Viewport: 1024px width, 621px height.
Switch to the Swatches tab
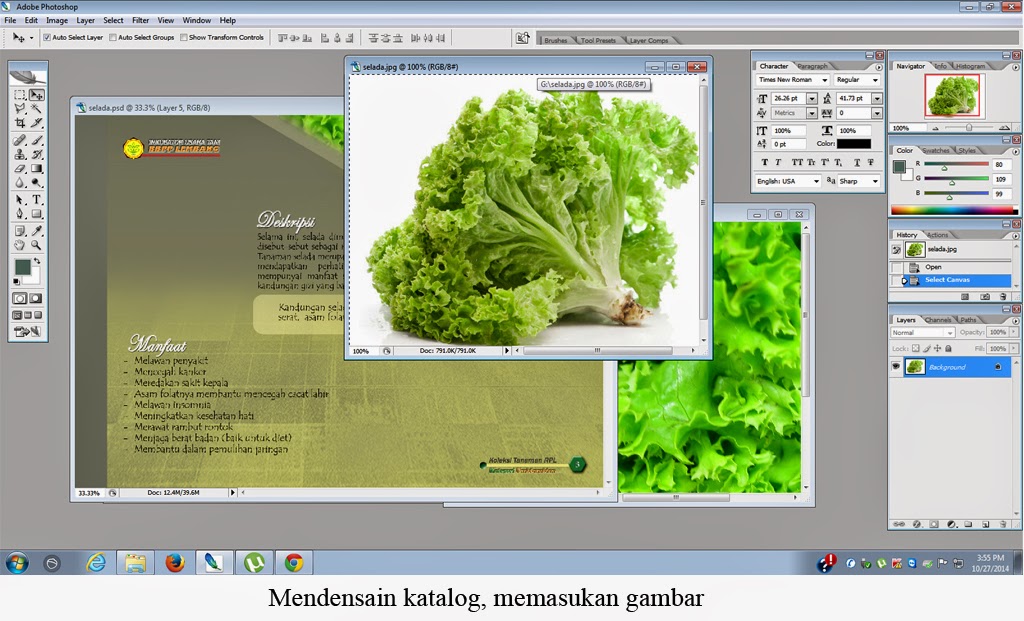936,150
